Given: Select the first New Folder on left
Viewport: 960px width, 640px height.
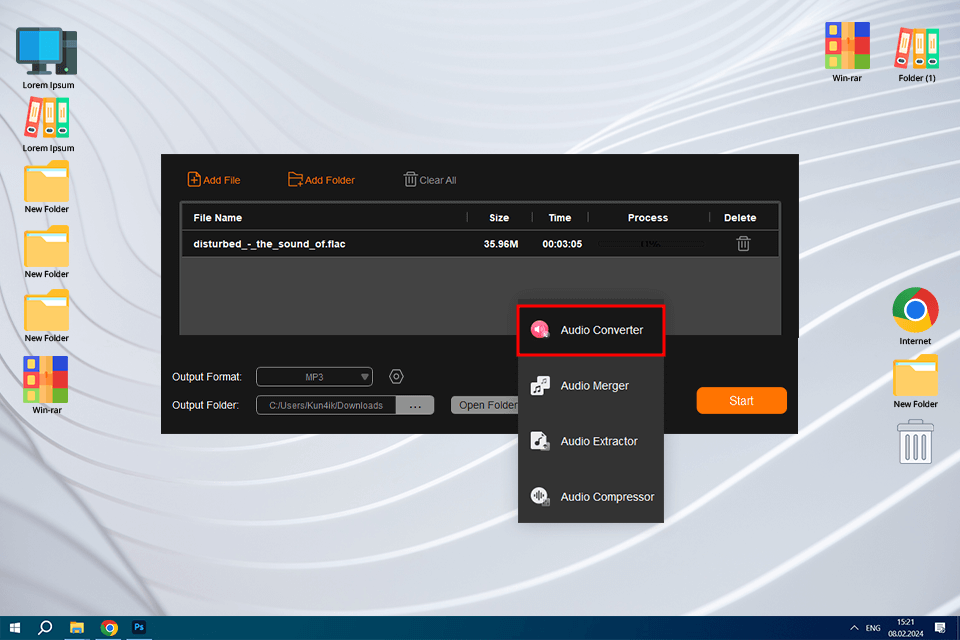Looking at the screenshot, I should point(47,187).
